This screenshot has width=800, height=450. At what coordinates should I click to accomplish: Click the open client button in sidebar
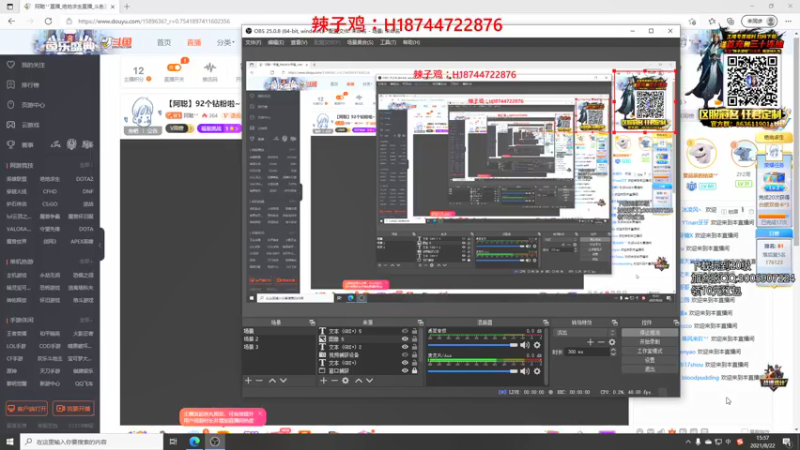click(x=27, y=409)
